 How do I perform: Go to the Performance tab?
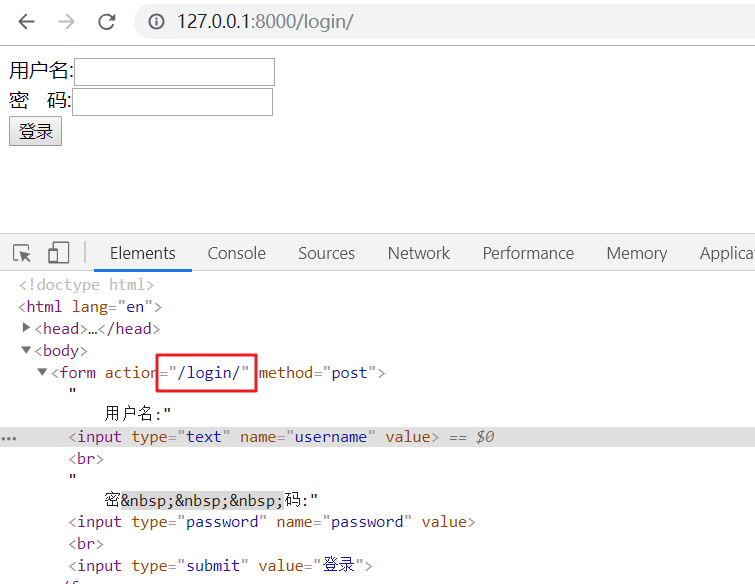[x=528, y=253]
